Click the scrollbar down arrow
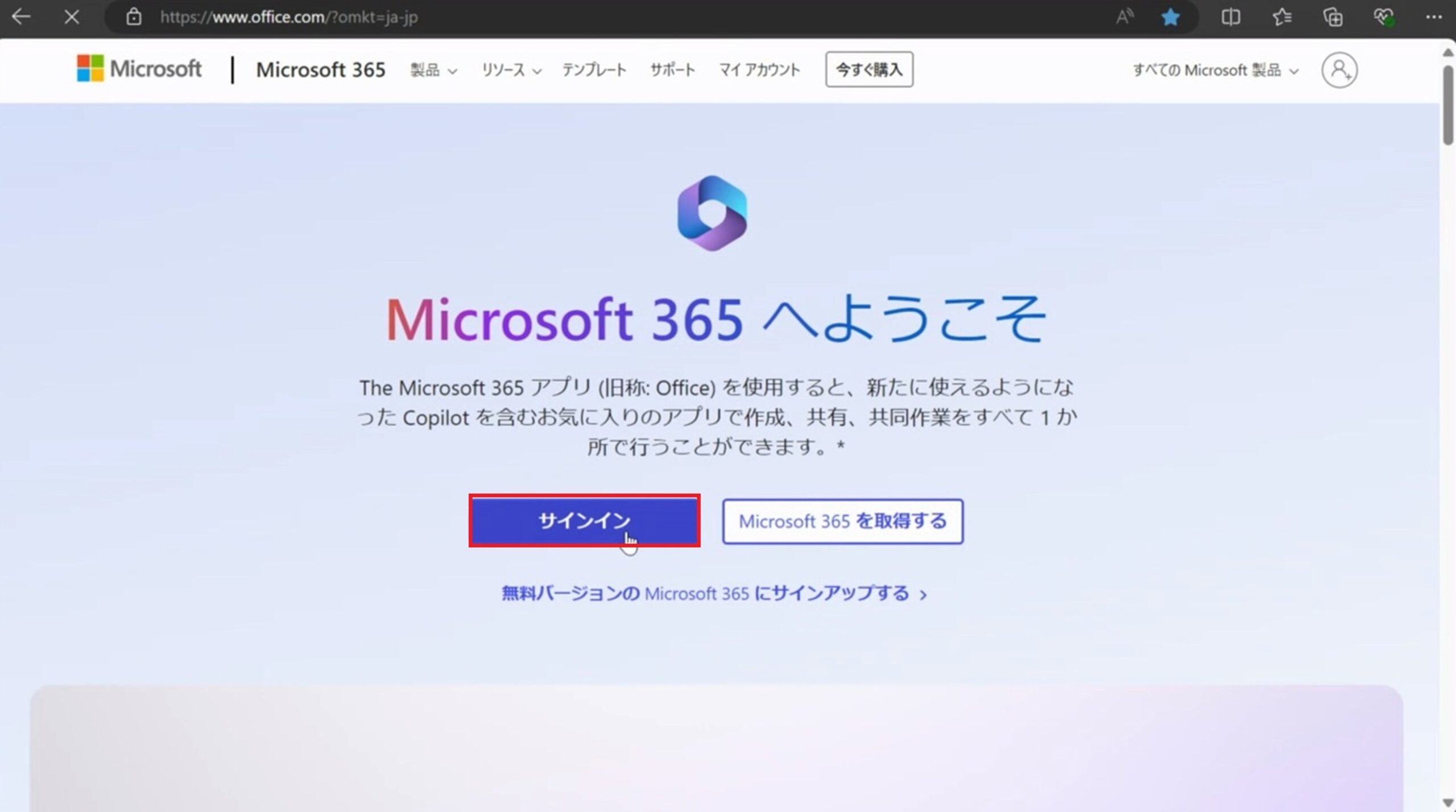Image resolution: width=1456 pixels, height=812 pixels. tap(1448, 803)
